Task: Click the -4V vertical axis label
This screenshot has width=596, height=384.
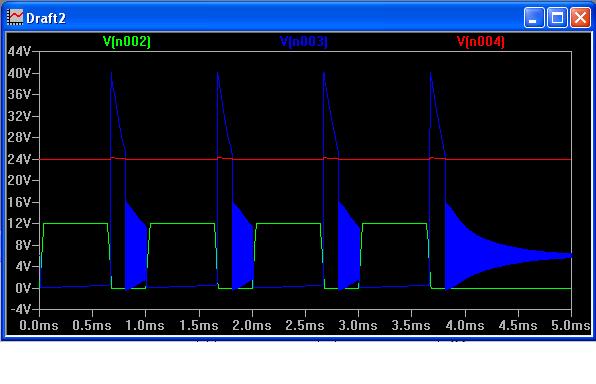Action: [x=21, y=309]
